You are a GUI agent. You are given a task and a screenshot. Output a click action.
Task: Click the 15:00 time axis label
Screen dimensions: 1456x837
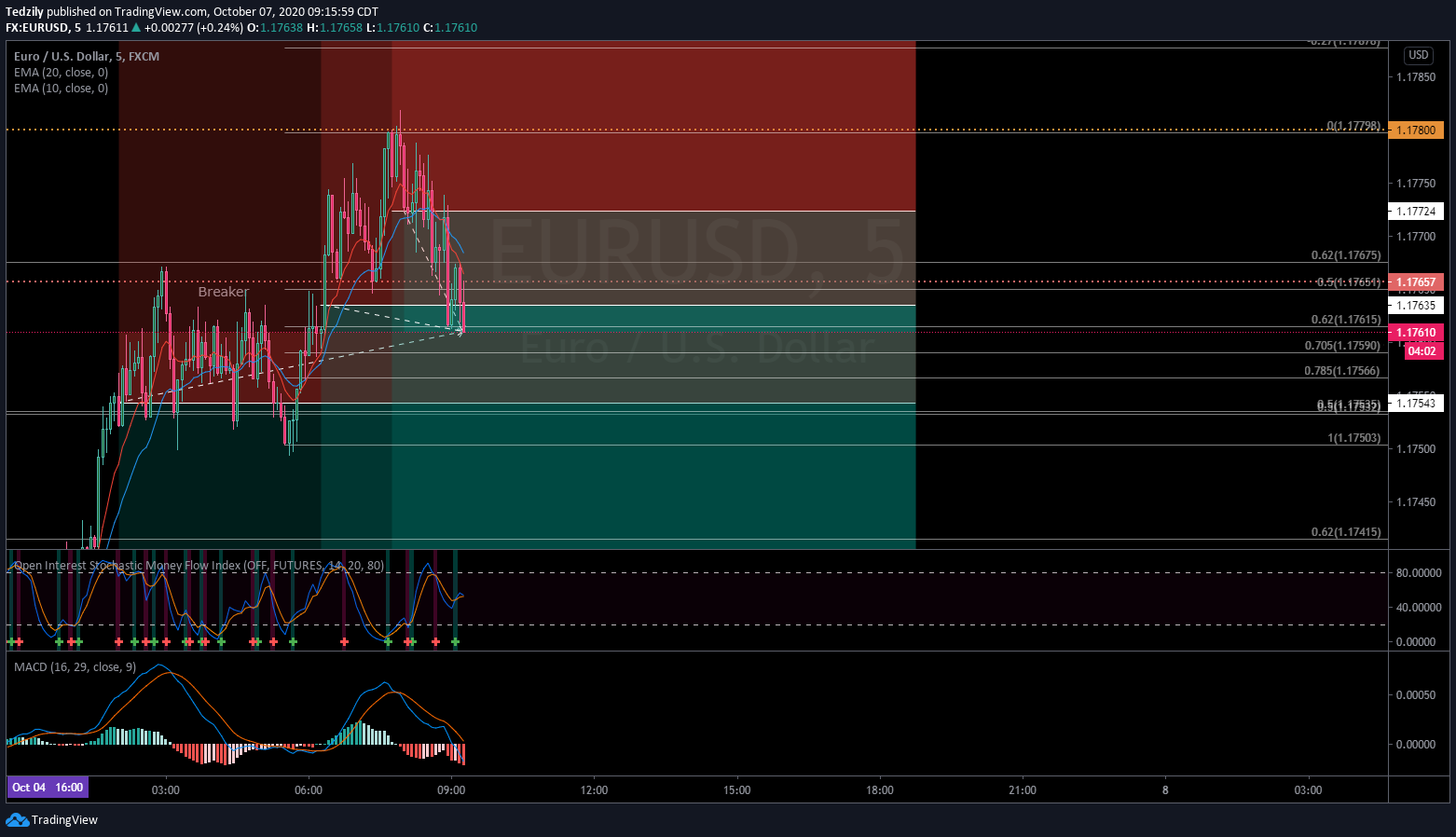[x=736, y=790]
